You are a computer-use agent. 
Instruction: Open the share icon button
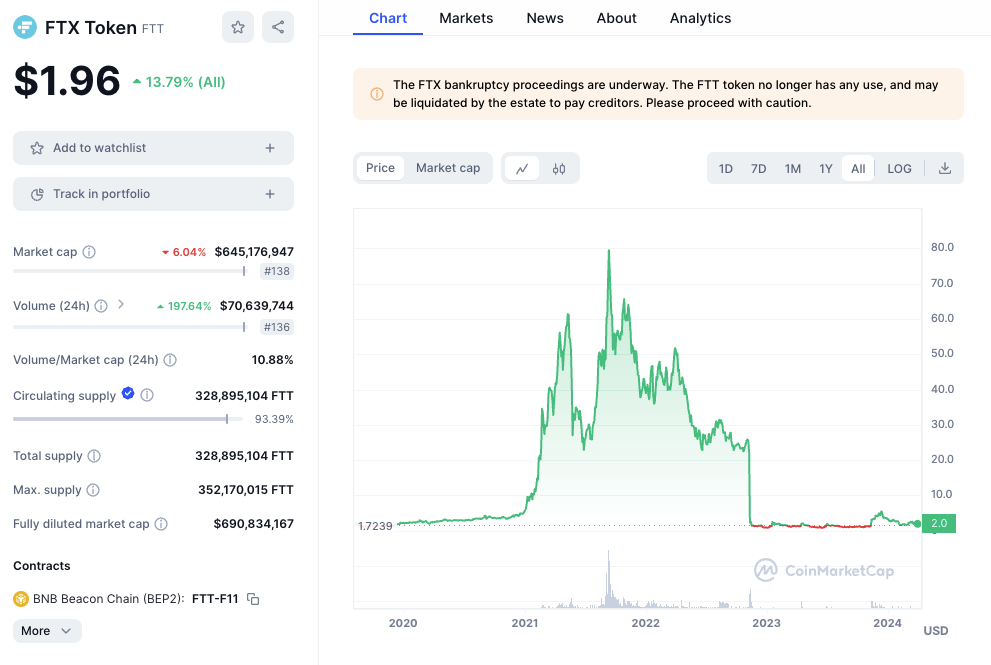278,27
